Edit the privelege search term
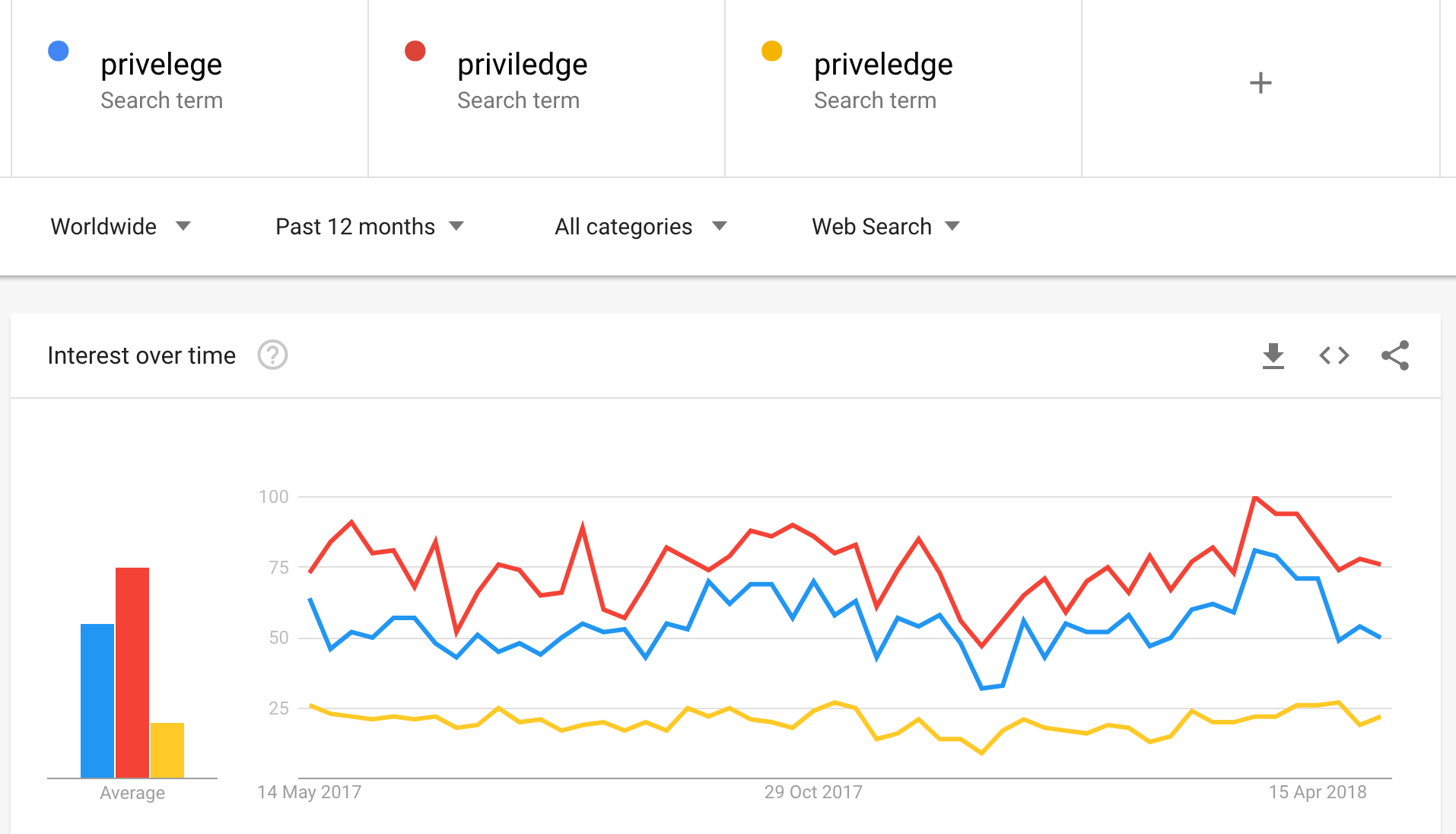 coord(161,65)
